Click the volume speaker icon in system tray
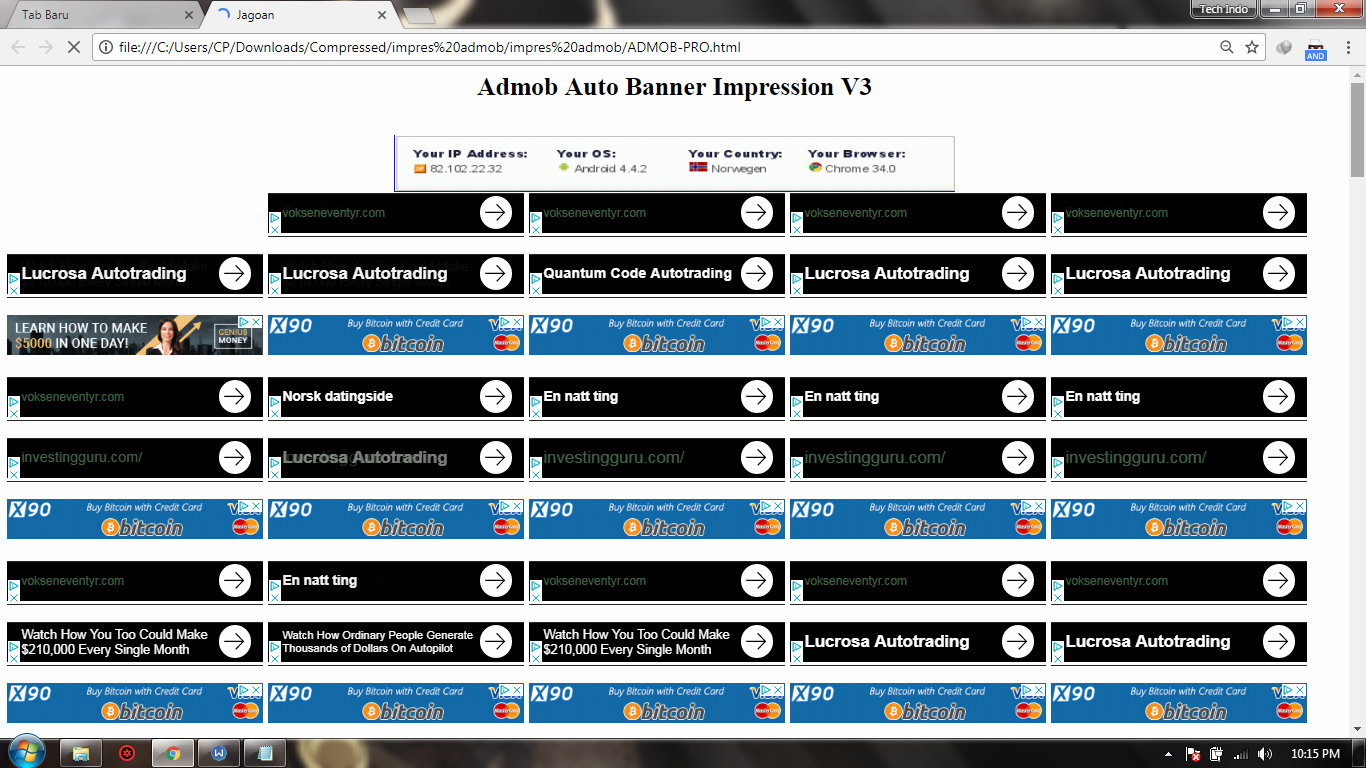The width and height of the screenshot is (1366, 768). tap(1265, 753)
